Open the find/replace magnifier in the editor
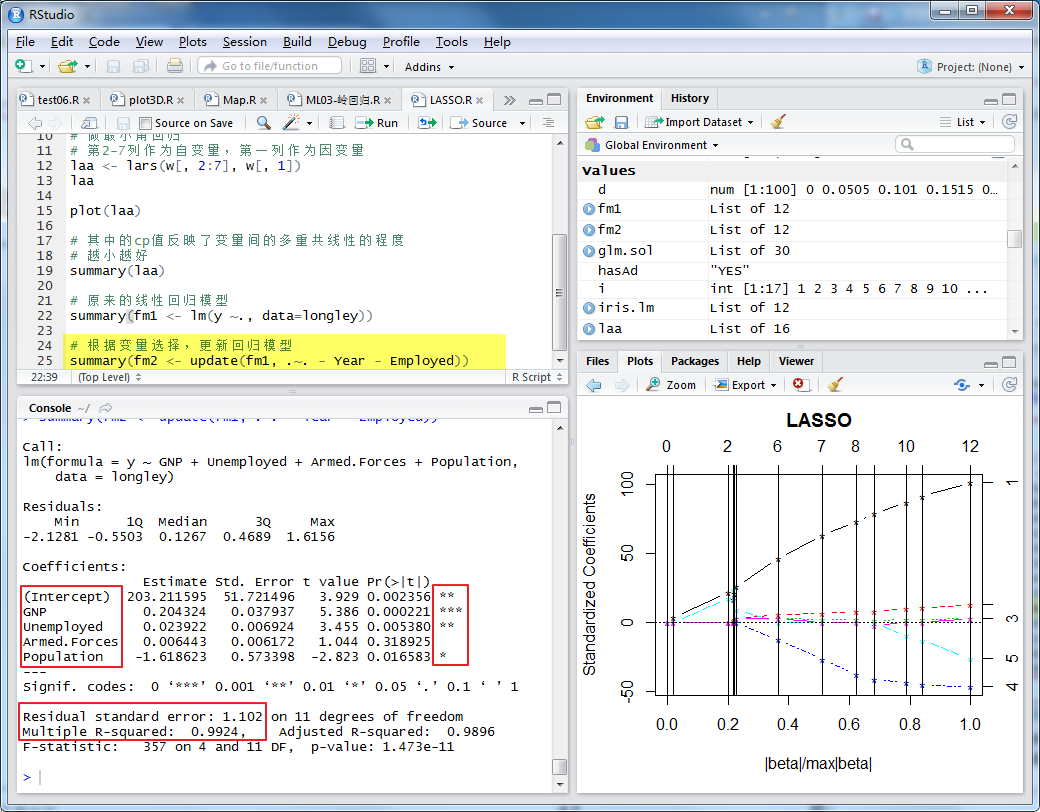The width and height of the screenshot is (1040, 812). click(263, 123)
